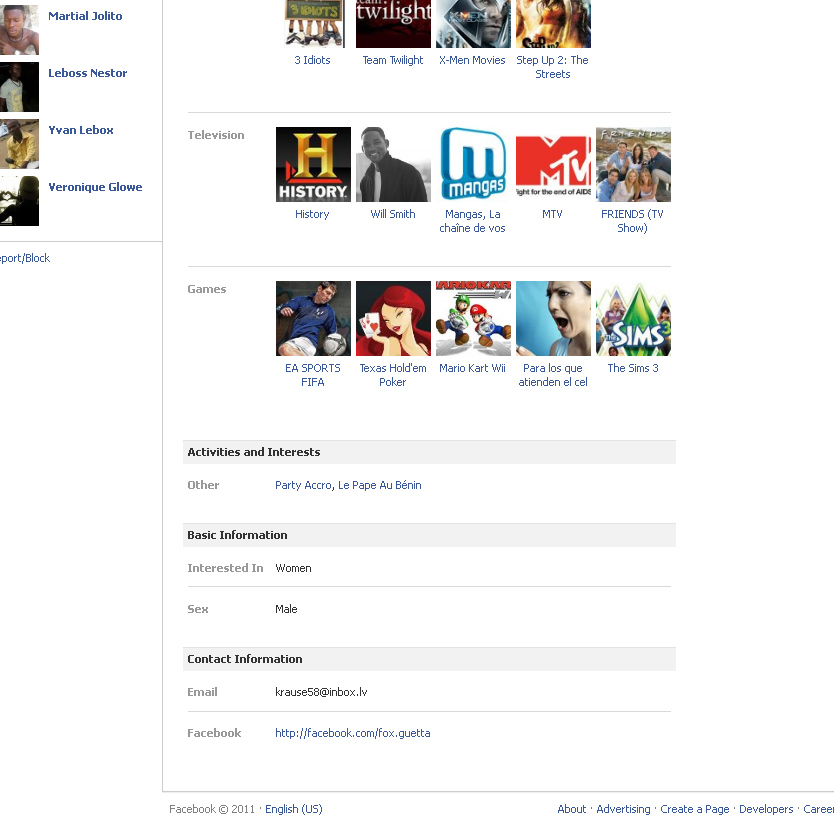
Task: Open Veronique Glowe's friend profile name
Action: (x=95, y=187)
